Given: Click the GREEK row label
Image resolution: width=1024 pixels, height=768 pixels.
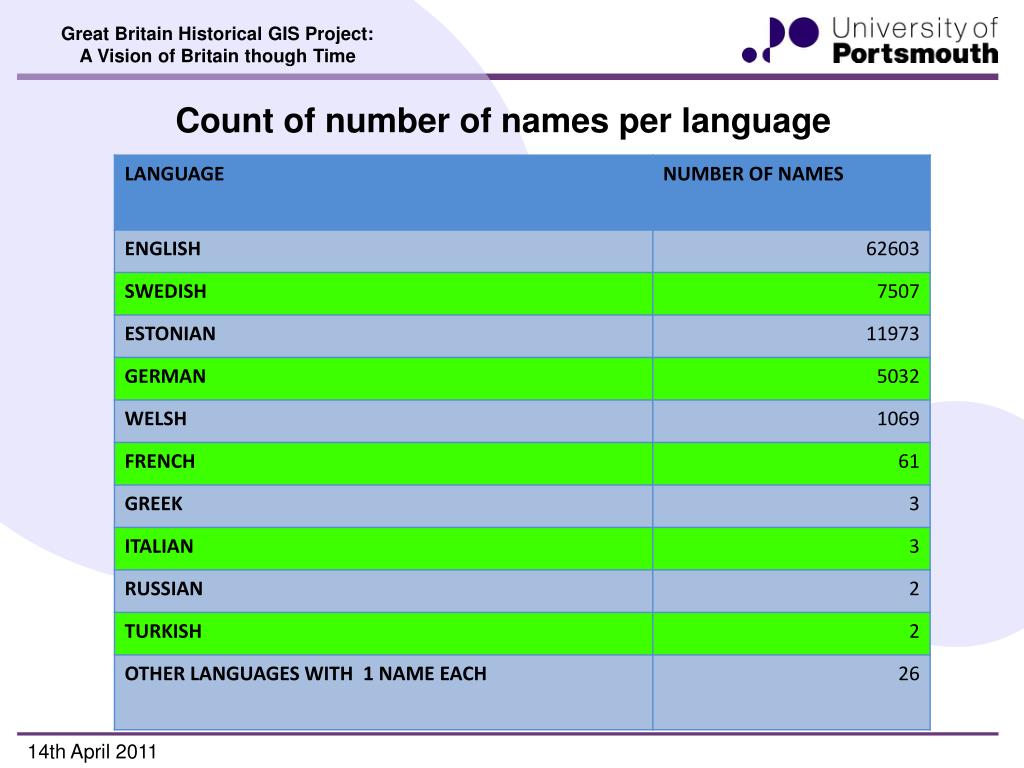Looking at the screenshot, I should click(153, 504).
